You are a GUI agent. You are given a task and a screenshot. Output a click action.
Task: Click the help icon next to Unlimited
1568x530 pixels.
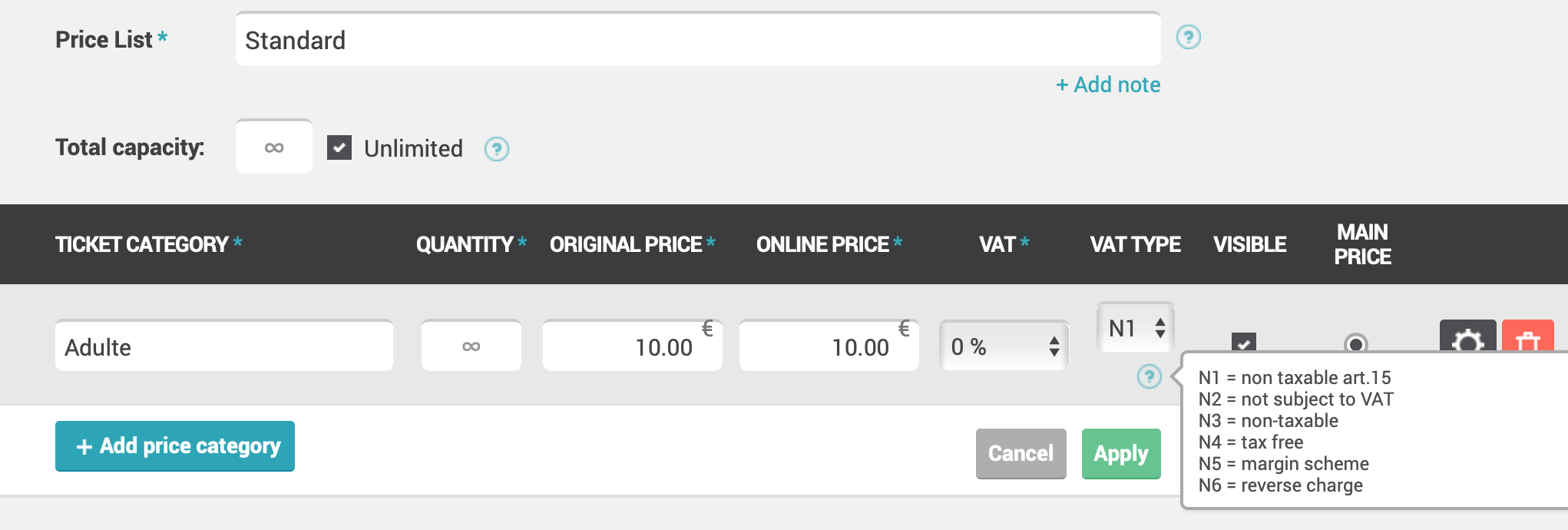[x=497, y=149]
